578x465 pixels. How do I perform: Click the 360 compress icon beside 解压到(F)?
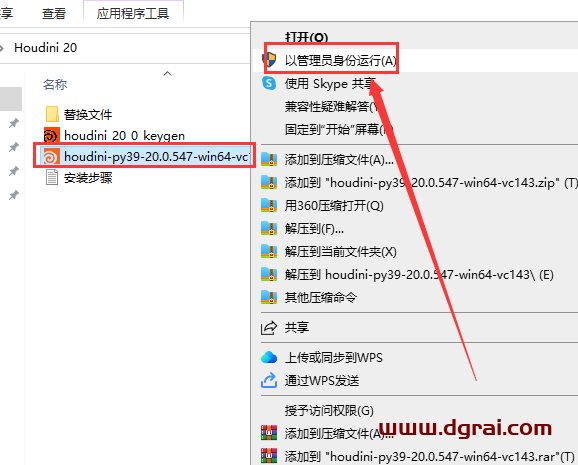(x=269, y=229)
